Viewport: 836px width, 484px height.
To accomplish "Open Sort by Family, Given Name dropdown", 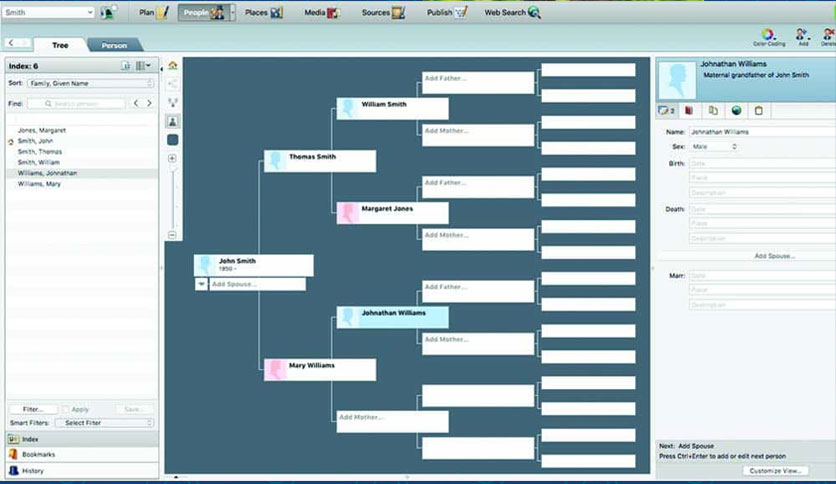I will [x=91, y=83].
